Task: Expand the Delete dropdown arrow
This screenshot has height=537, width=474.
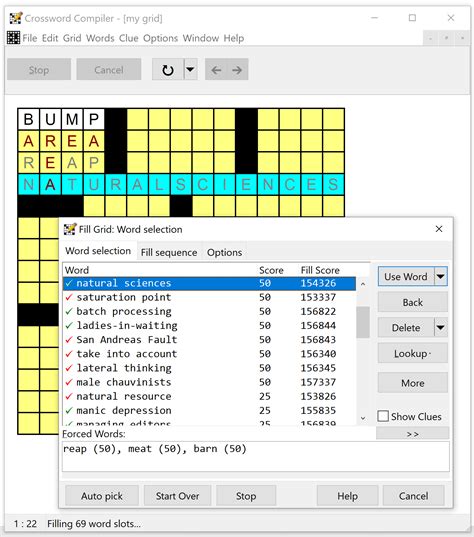Action: tap(441, 328)
